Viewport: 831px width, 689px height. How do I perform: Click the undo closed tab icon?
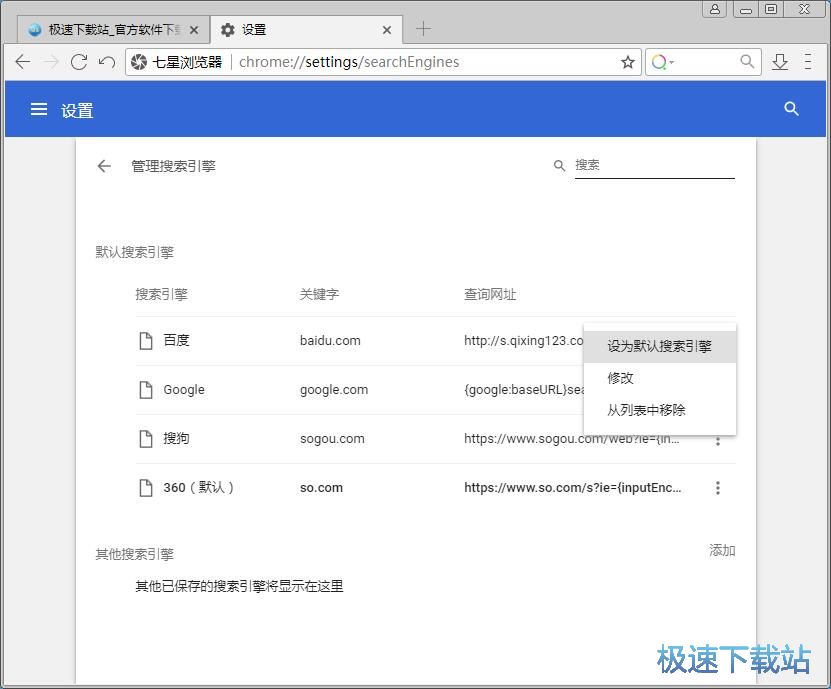pos(107,62)
